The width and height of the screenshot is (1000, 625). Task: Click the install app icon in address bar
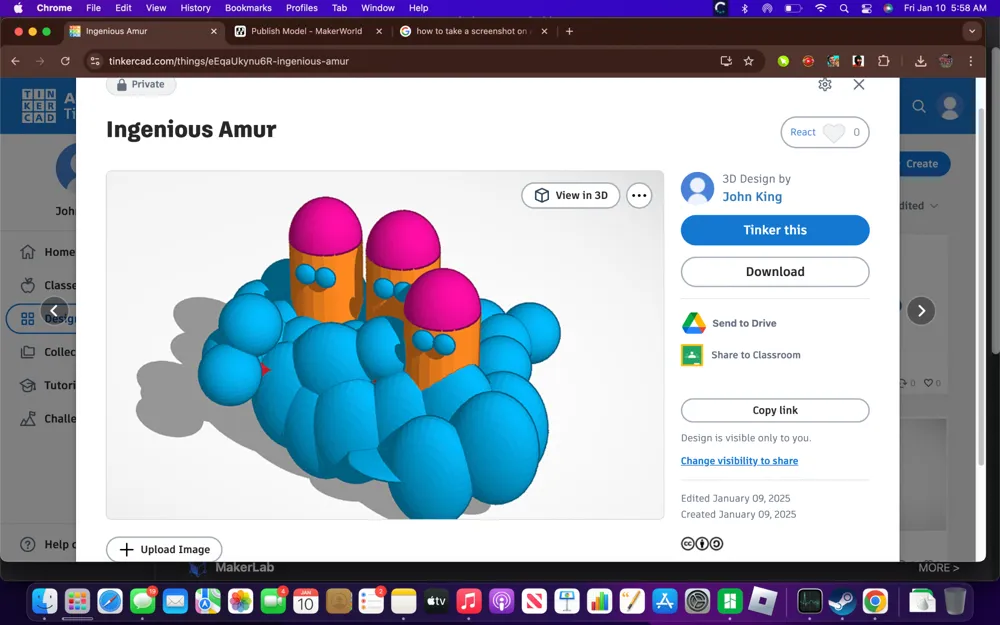tap(726, 61)
